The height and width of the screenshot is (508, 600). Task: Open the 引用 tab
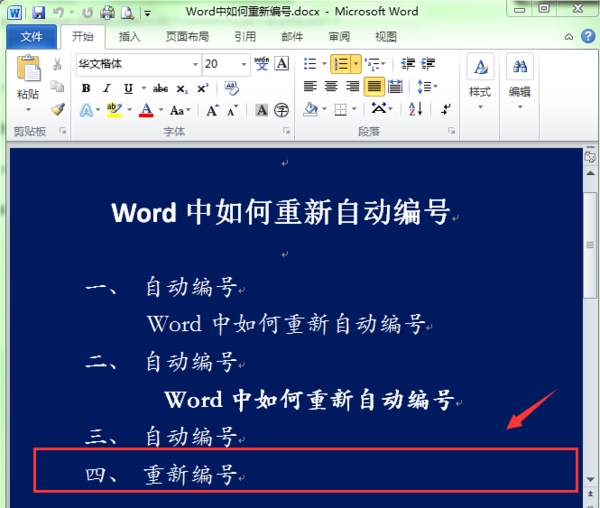[245, 37]
